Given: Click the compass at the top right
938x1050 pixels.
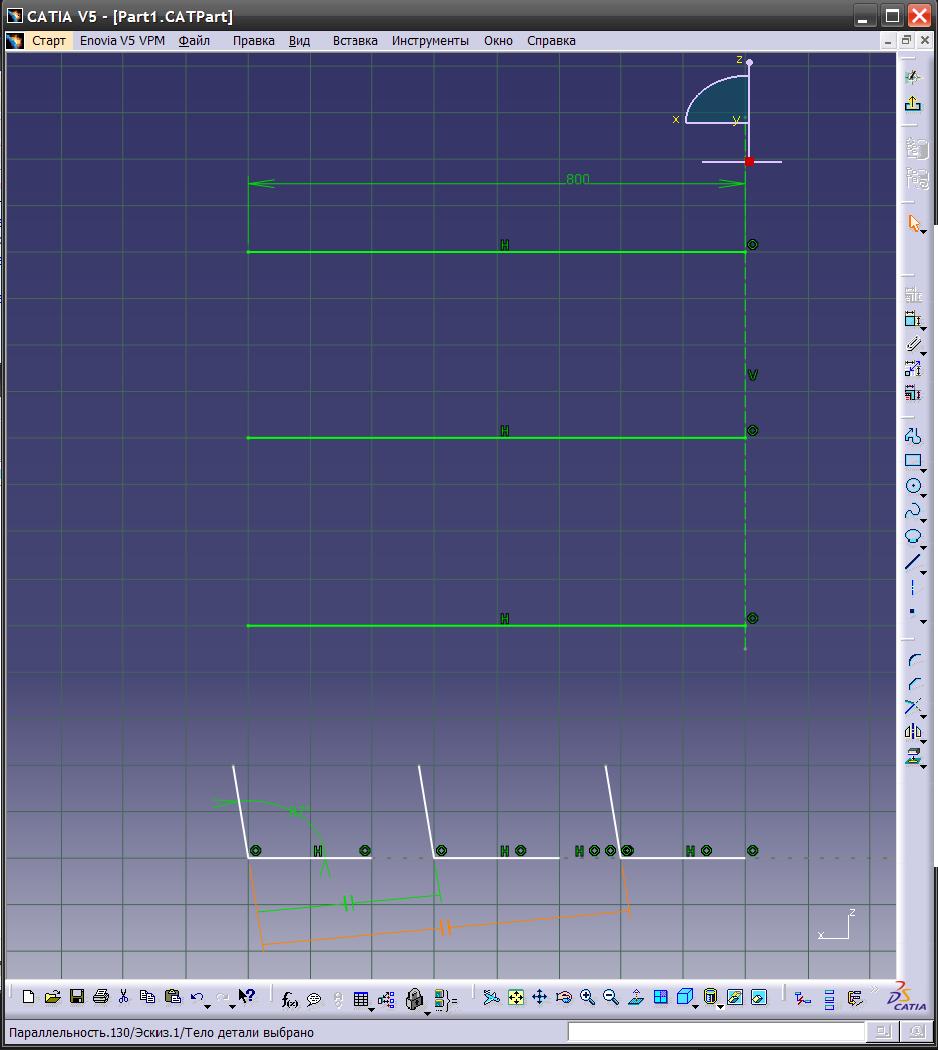Looking at the screenshot, I should coord(726,110).
